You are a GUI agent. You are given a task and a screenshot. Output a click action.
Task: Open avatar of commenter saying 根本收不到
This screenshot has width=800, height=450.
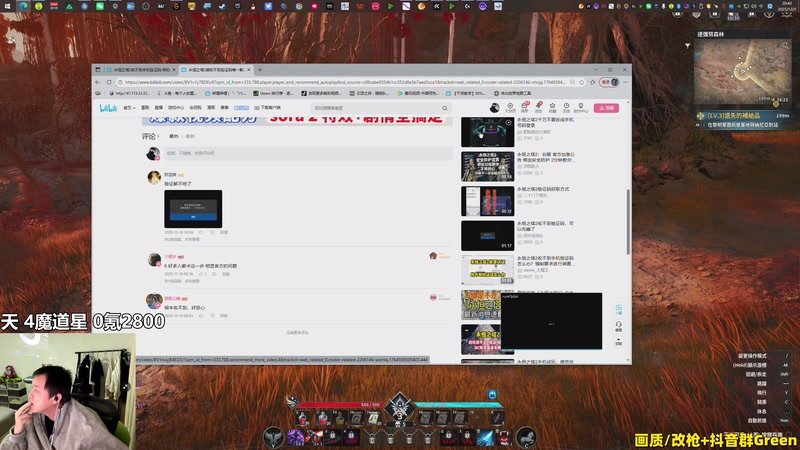point(154,301)
